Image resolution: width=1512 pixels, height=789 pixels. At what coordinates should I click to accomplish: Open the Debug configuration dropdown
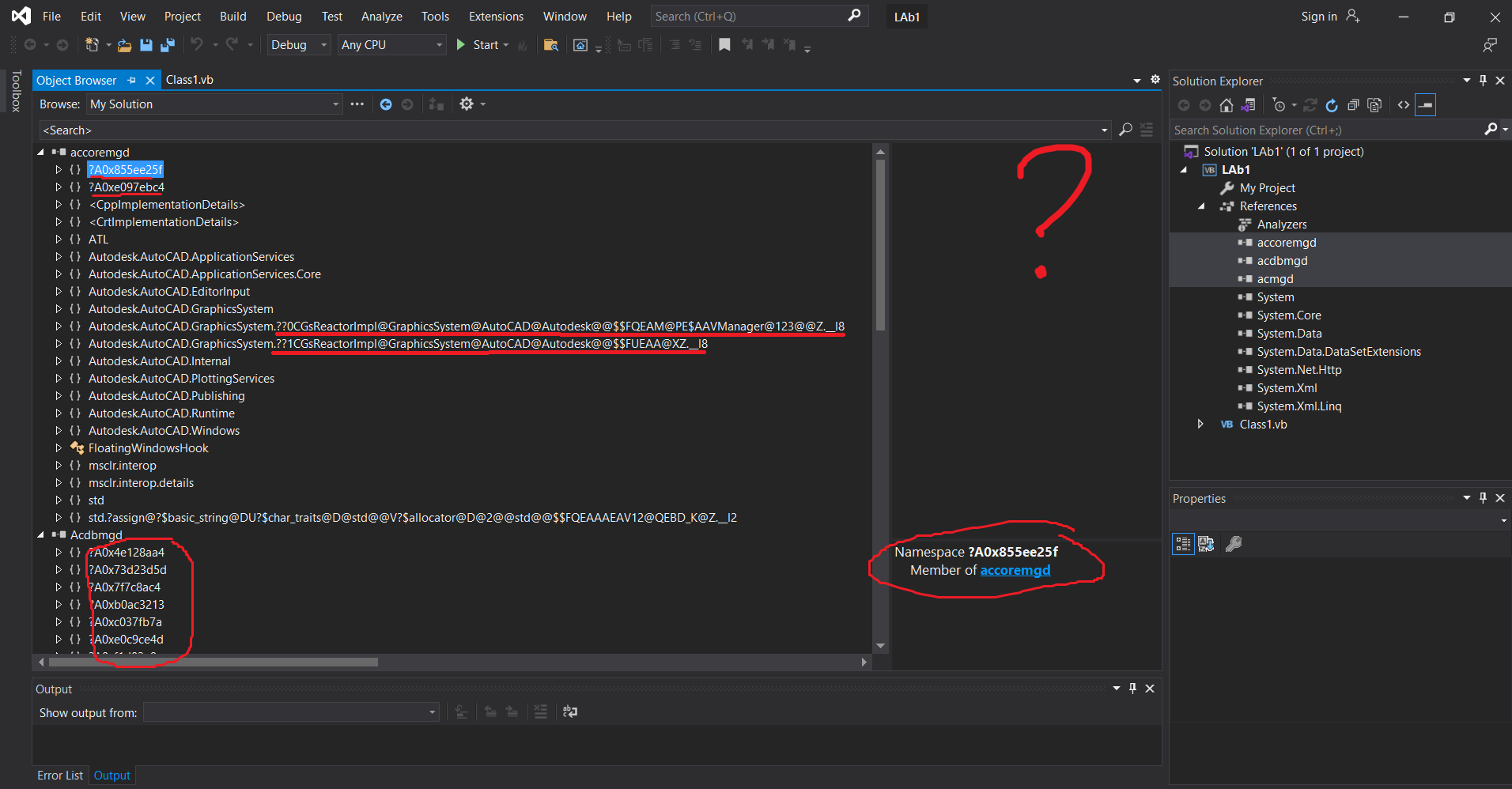[299, 45]
